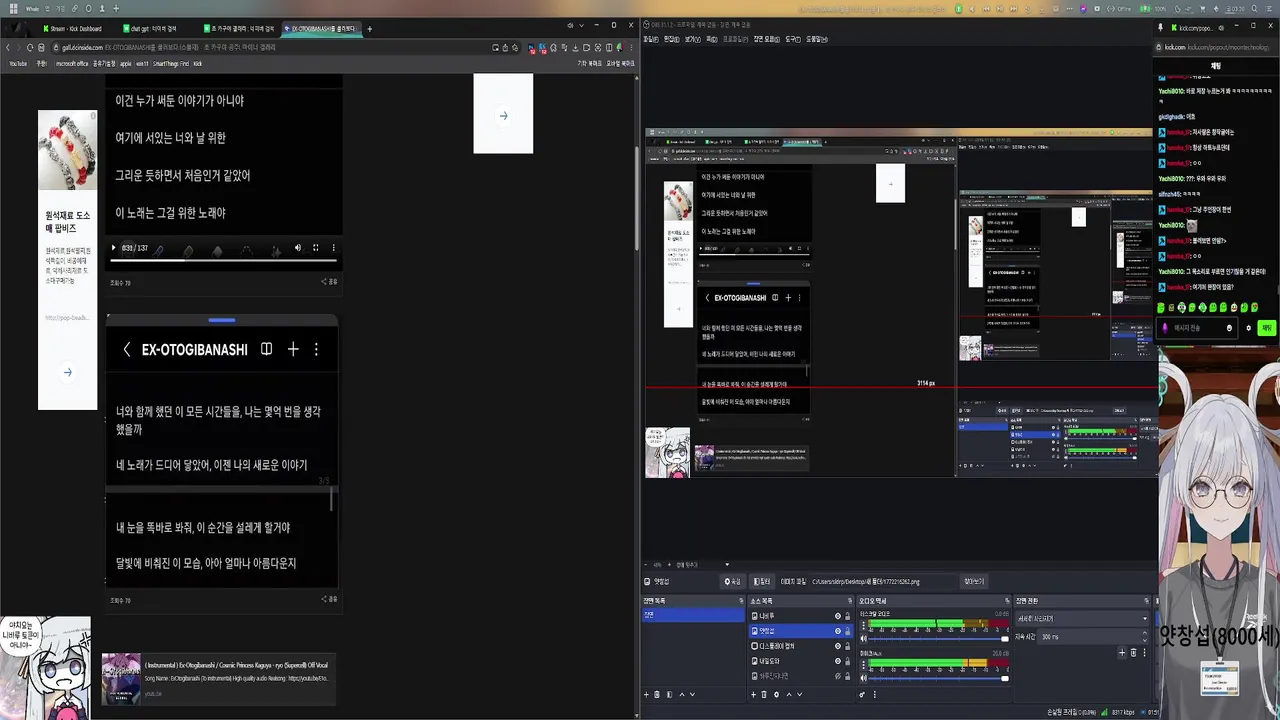Pop out the audio mixer dock
The width and height of the screenshot is (1280, 720).
[x=1006, y=600]
